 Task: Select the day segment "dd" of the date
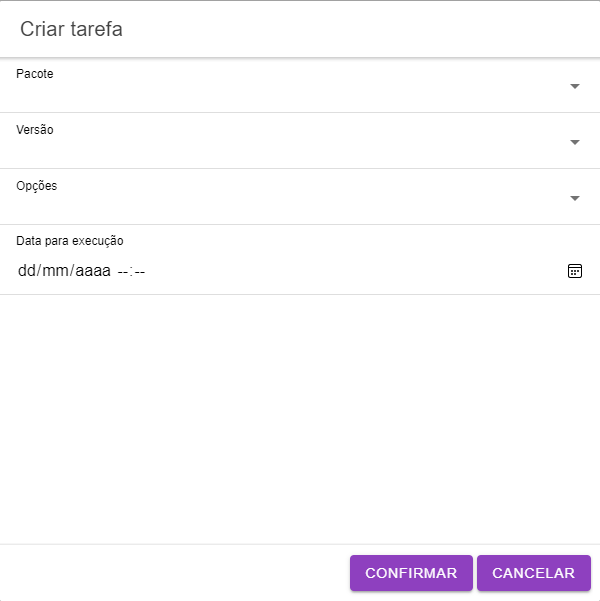[26, 271]
